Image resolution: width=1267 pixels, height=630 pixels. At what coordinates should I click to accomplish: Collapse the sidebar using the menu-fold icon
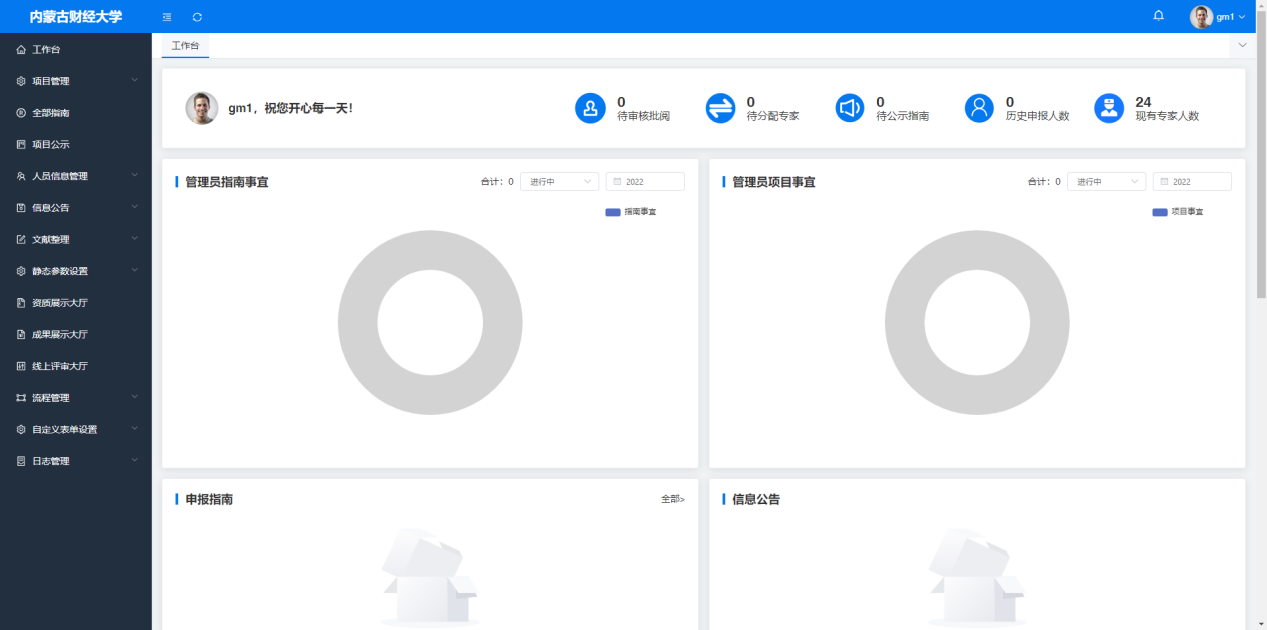pos(167,17)
